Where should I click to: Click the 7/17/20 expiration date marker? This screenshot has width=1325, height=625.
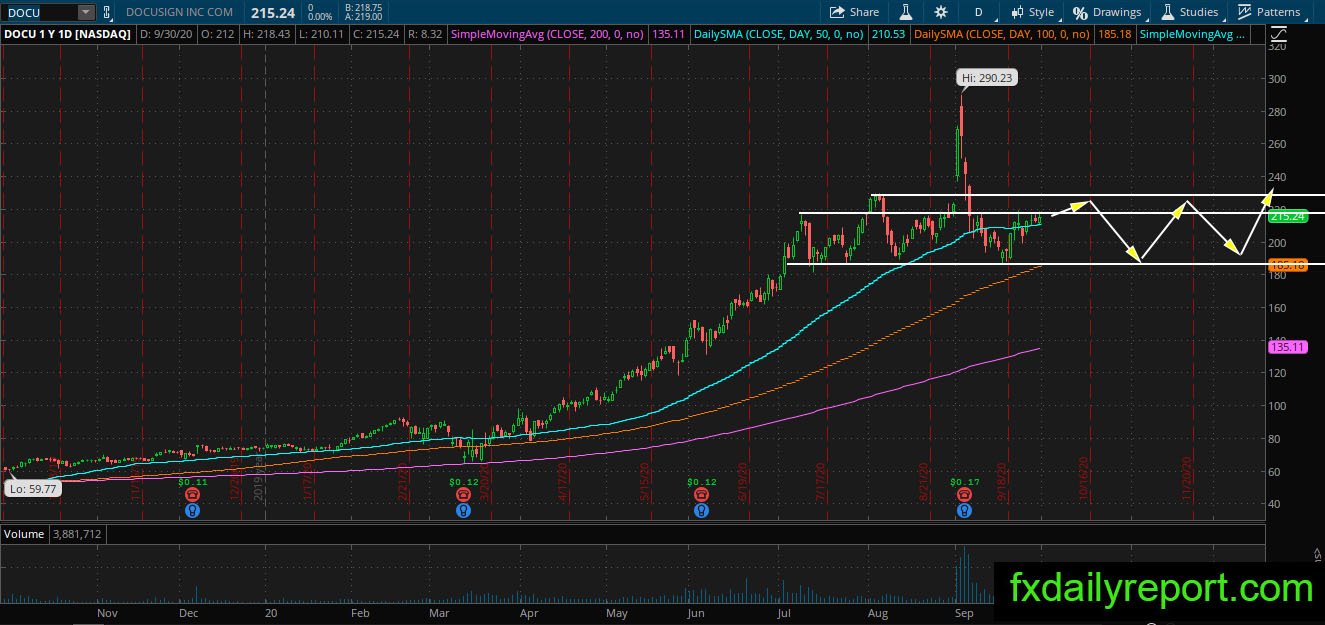coord(821,480)
